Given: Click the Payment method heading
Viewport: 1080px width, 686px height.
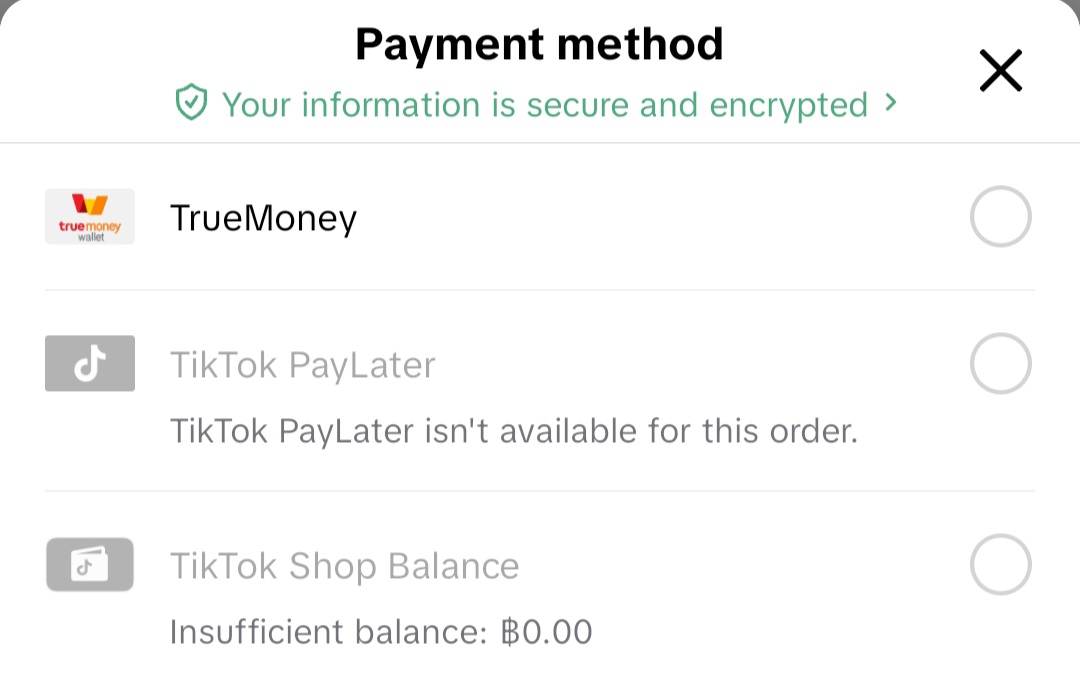Looking at the screenshot, I should click(539, 44).
